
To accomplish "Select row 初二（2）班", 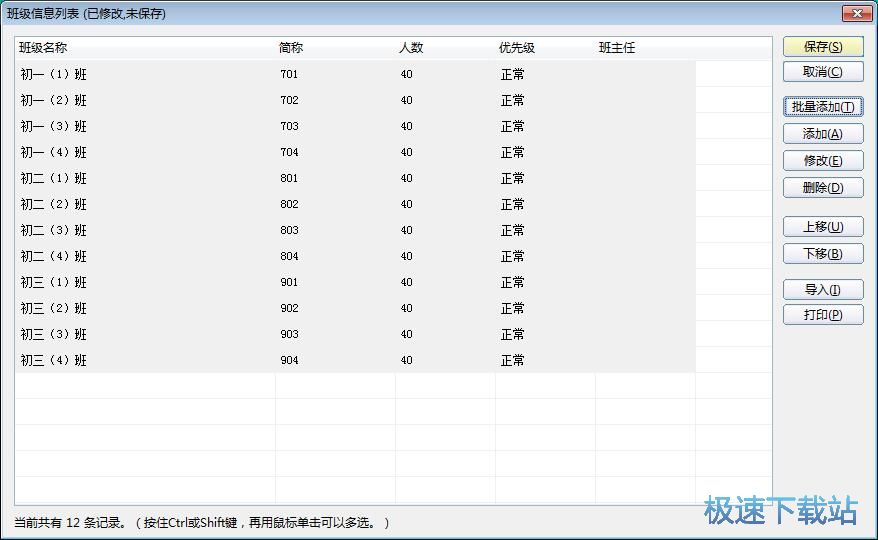I will click(x=355, y=204).
